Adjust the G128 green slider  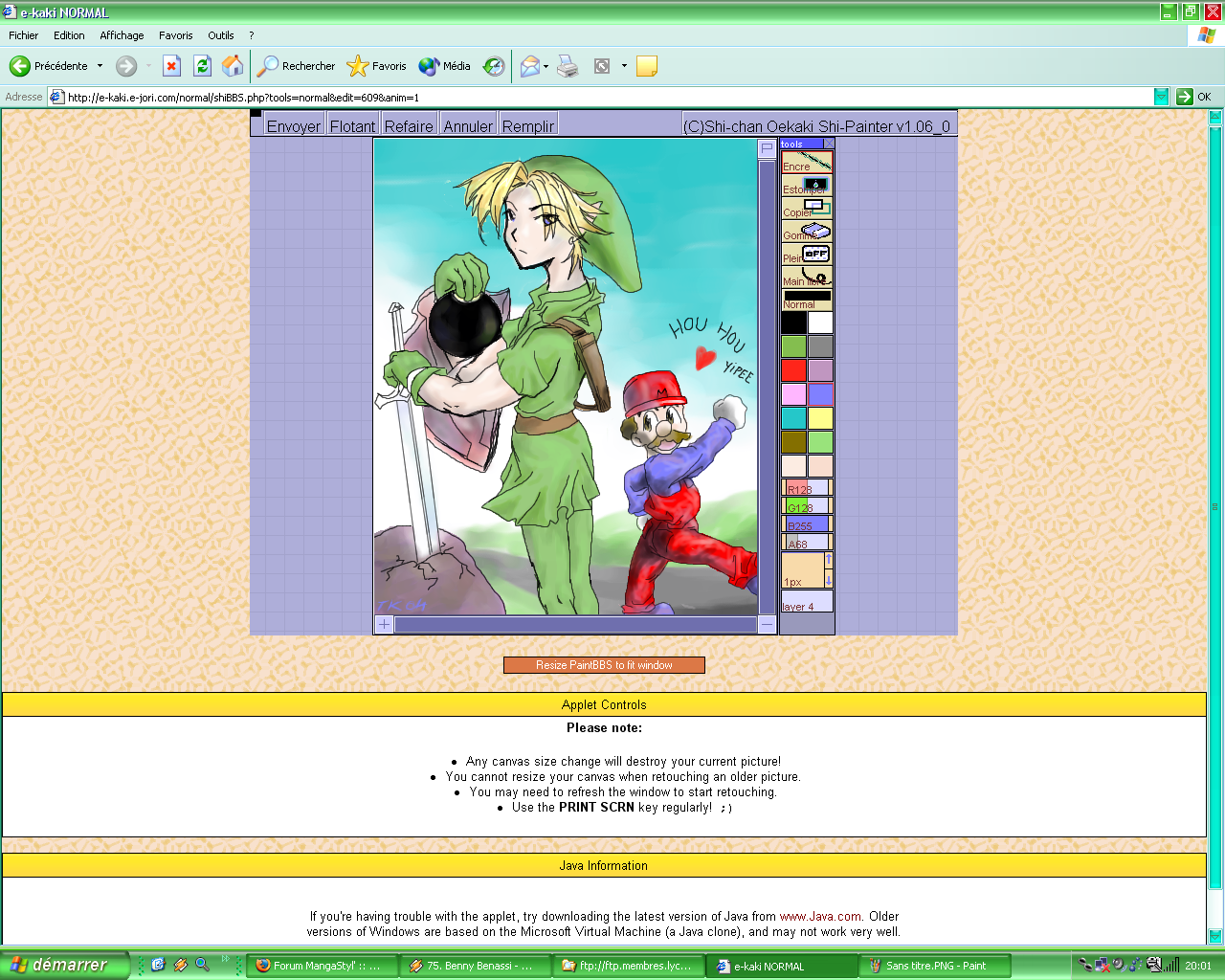tap(807, 506)
